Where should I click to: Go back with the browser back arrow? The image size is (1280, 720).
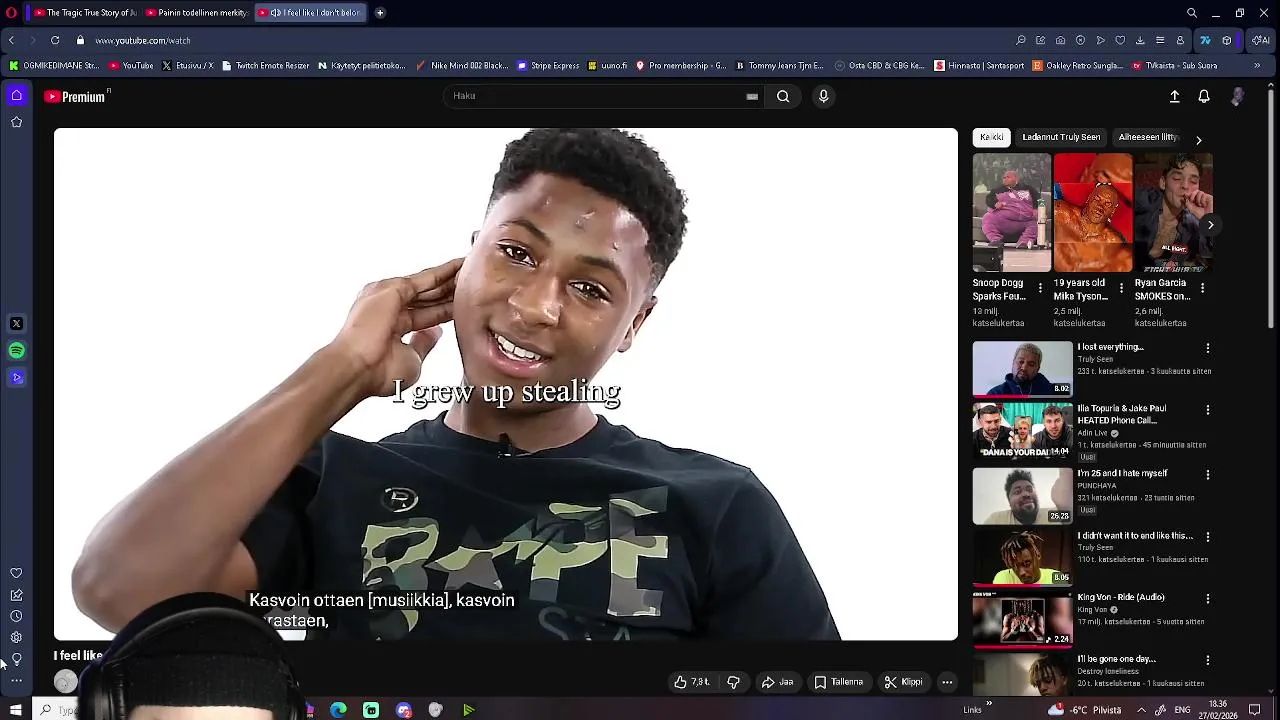tap(11, 40)
